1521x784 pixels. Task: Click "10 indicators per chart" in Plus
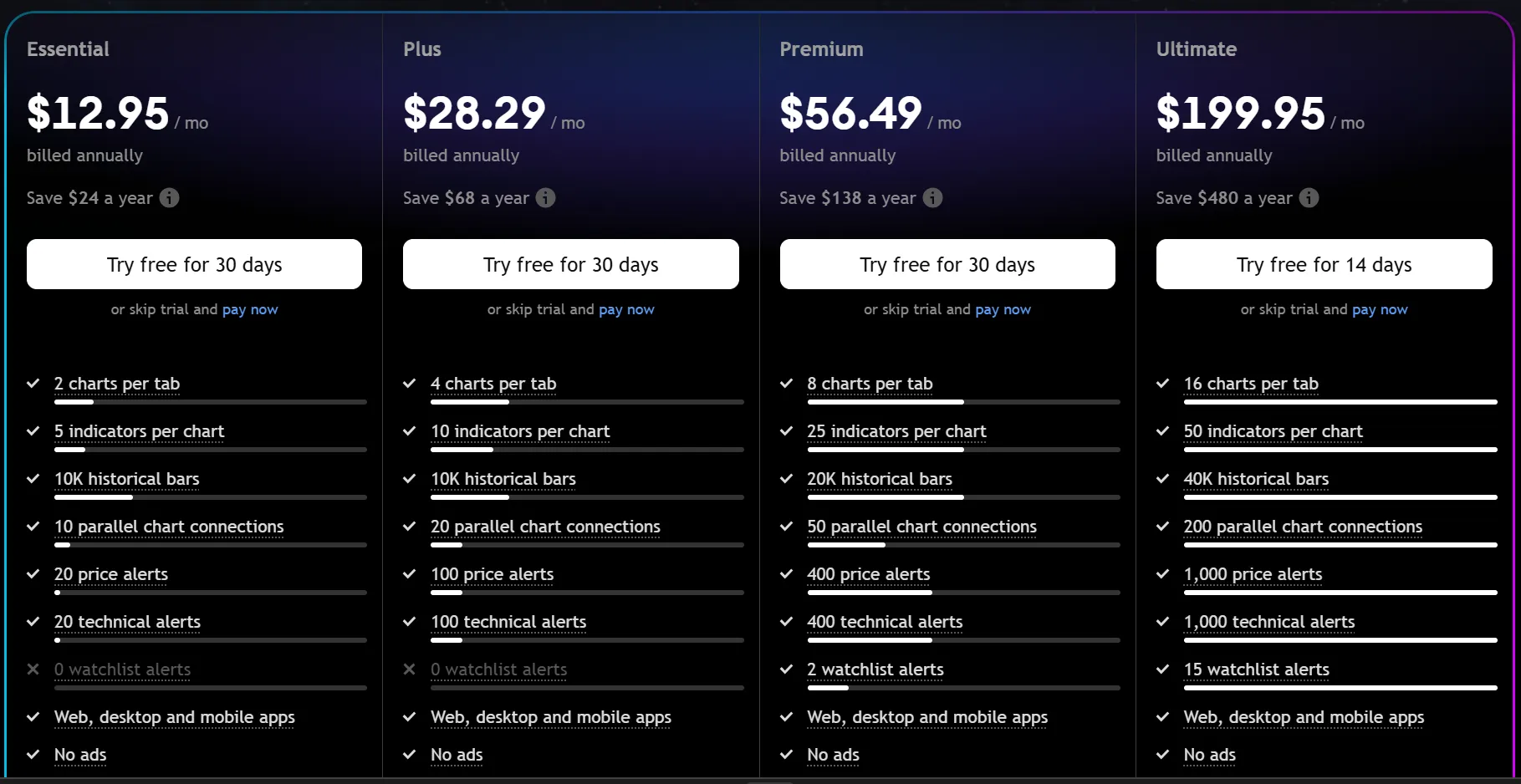tap(520, 431)
